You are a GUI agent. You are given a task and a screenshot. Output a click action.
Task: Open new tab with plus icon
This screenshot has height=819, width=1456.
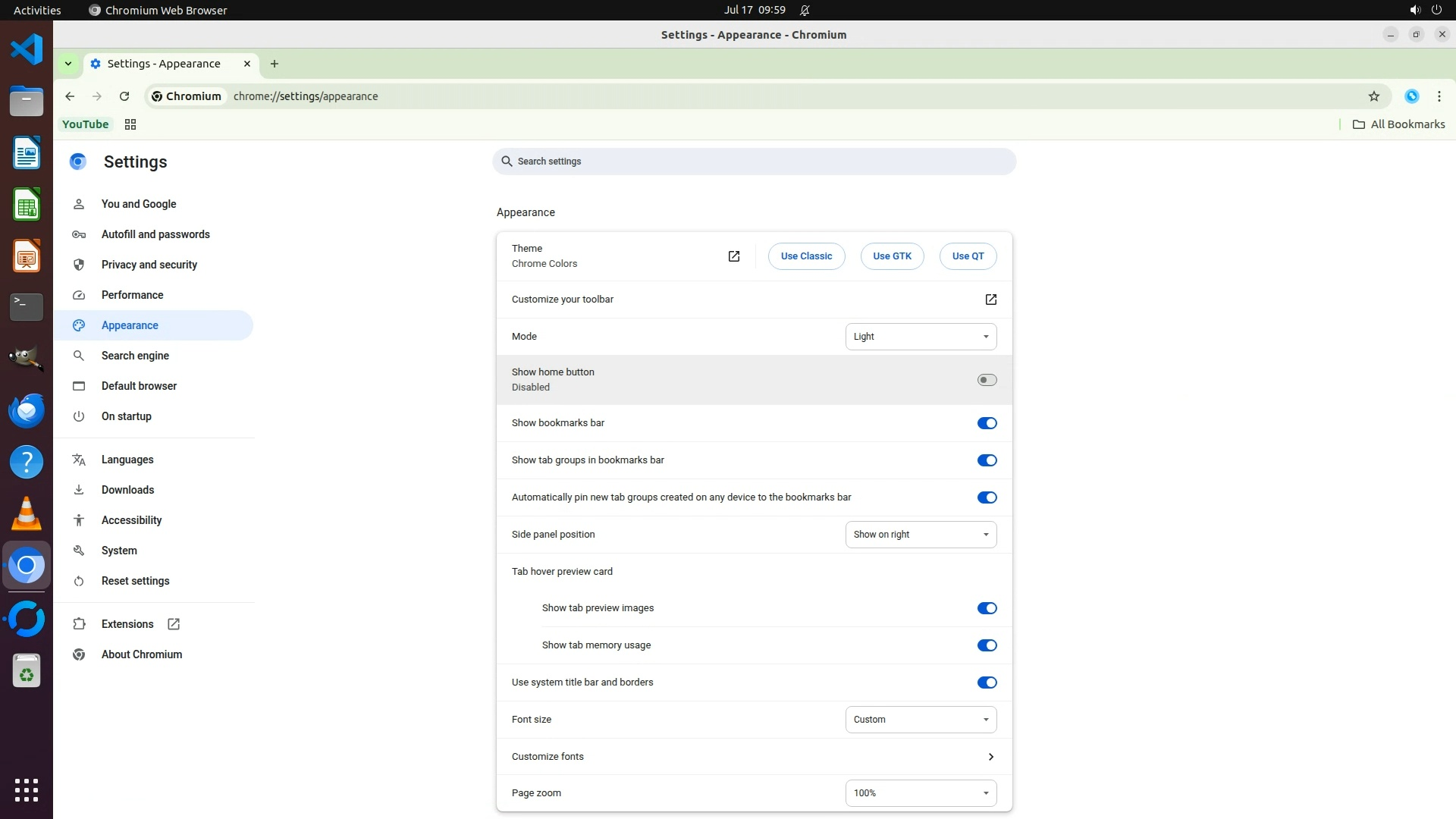tap(275, 64)
